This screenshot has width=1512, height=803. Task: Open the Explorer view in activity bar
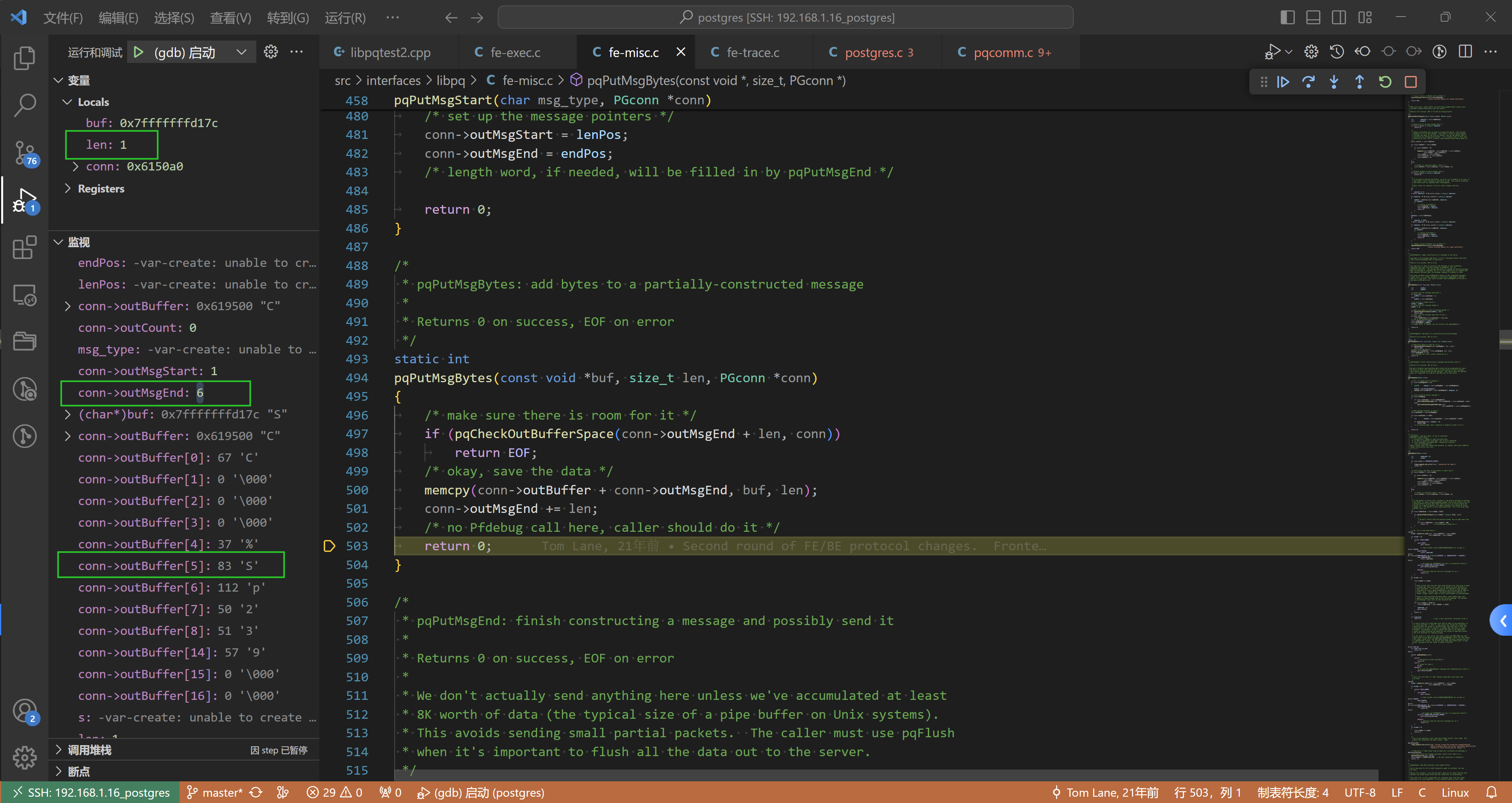(x=24, y=57)
